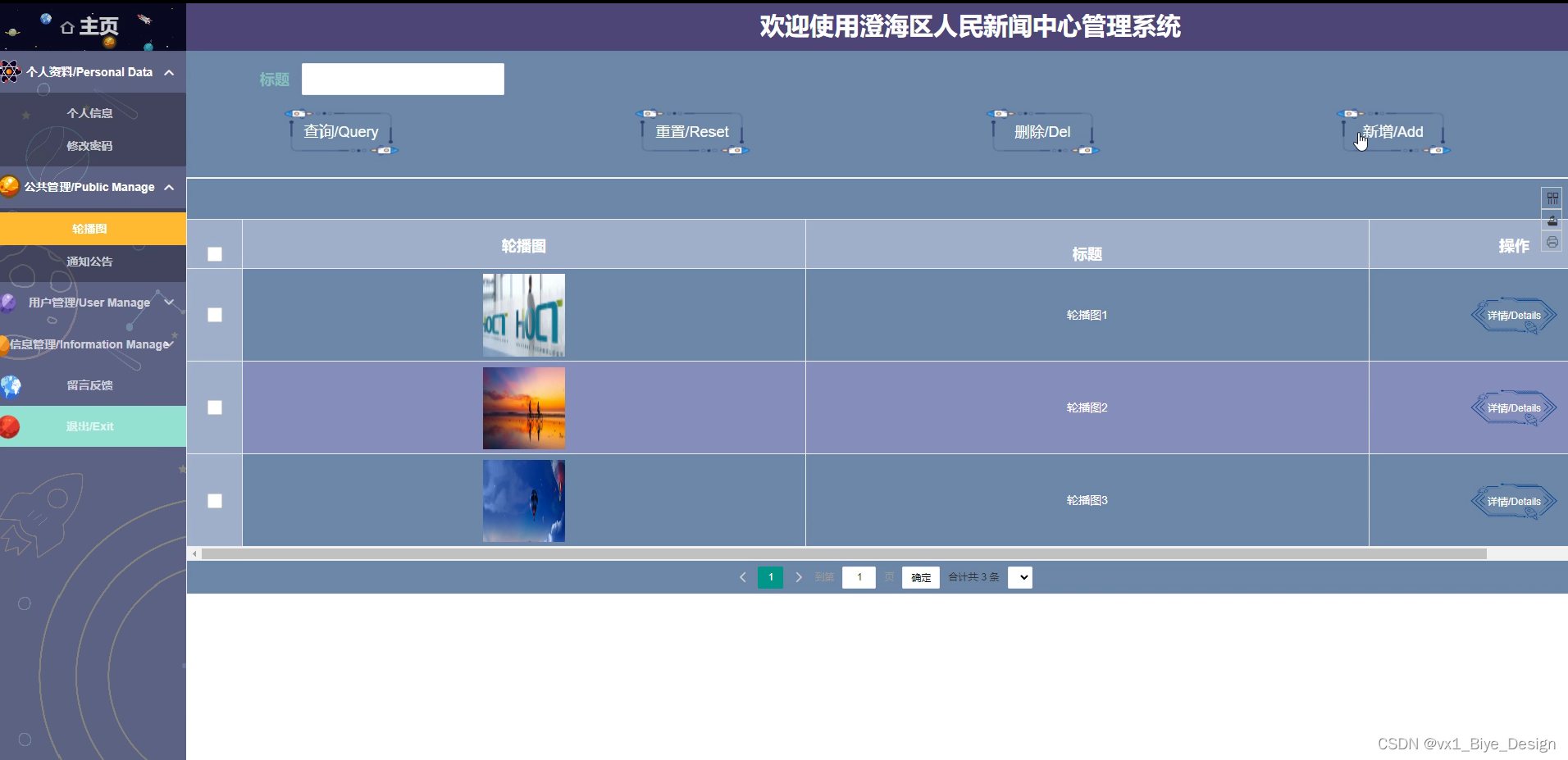
Task: Click the 轮播图1 title cell
Action: (x=1087, y=315)
